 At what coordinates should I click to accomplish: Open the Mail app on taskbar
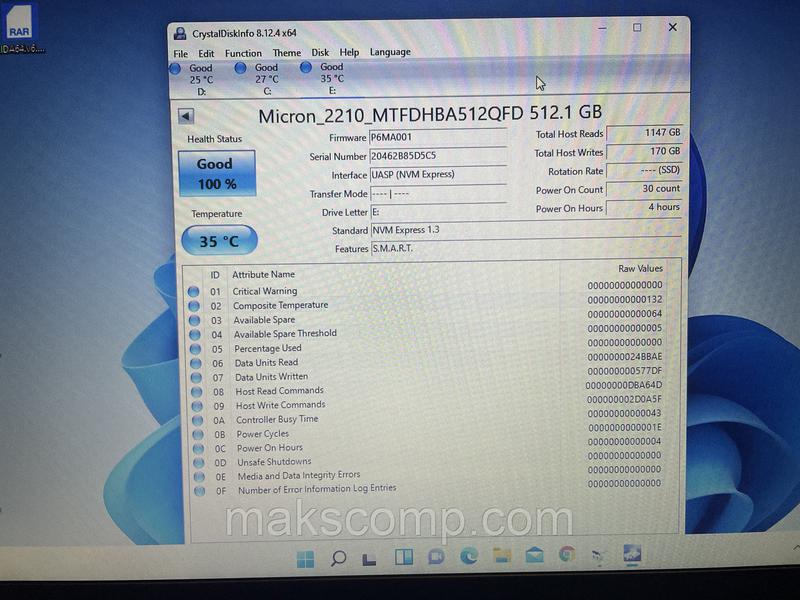point(535,556)
